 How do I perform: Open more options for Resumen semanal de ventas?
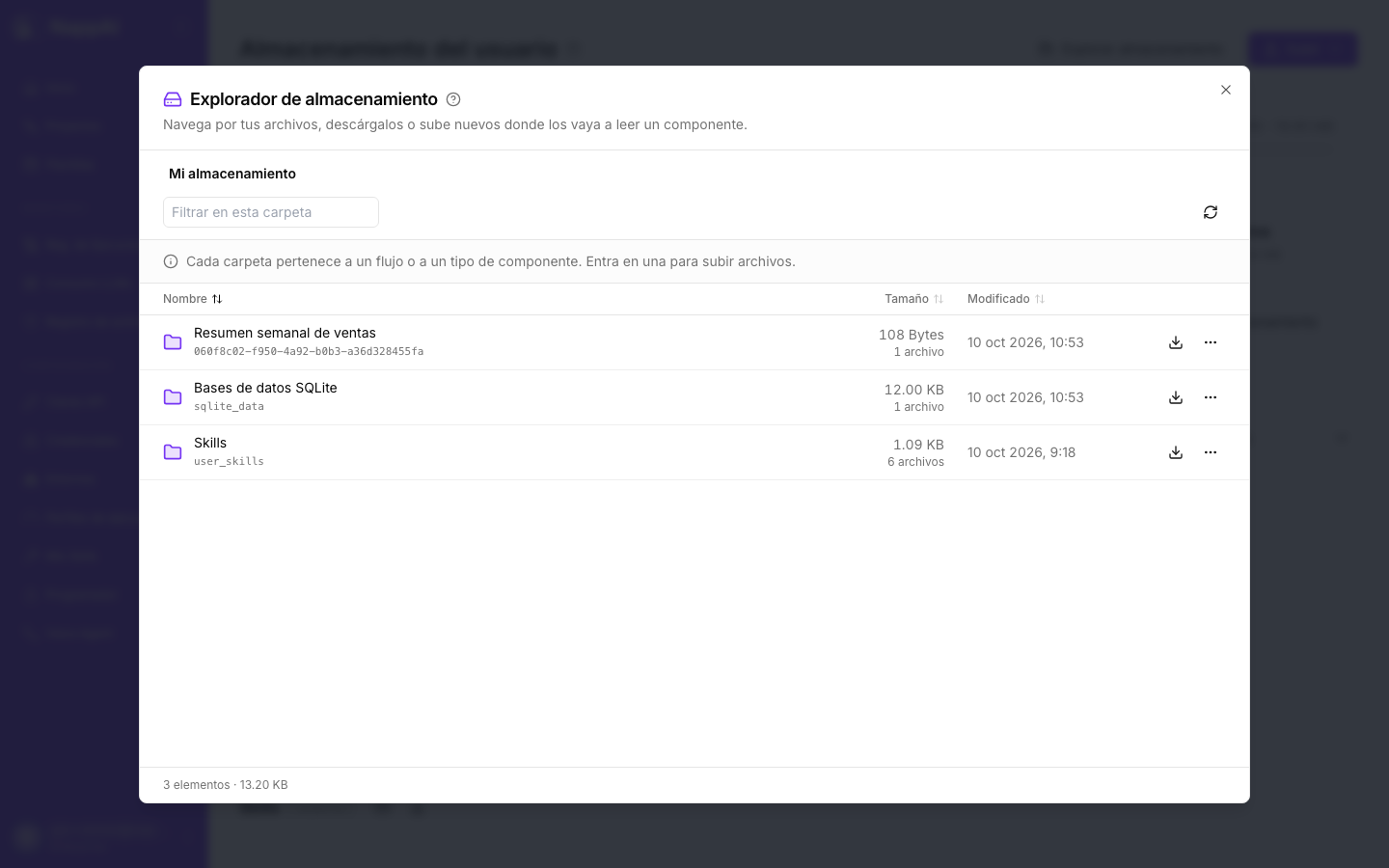point(1211,342)
